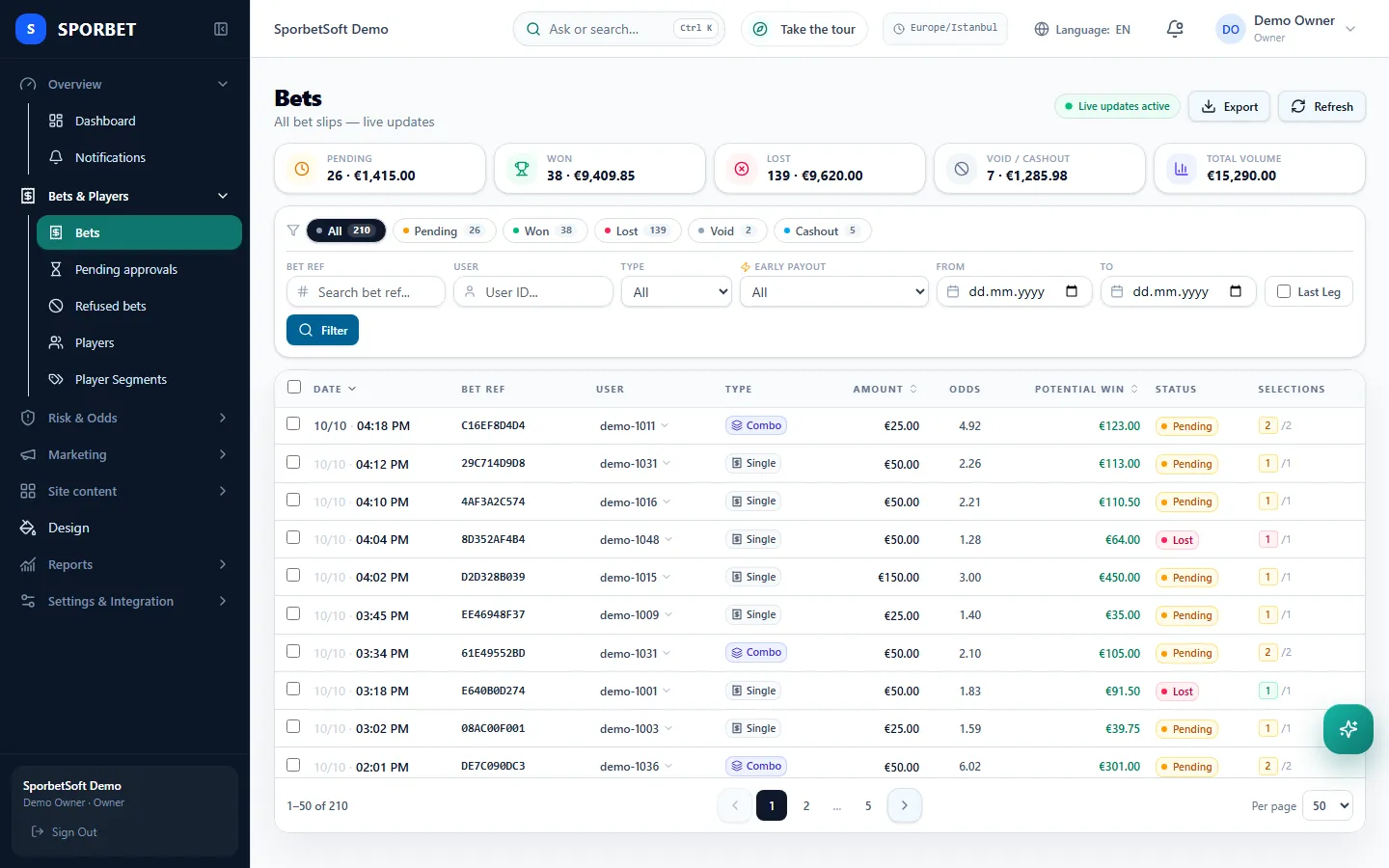
Task: Open the TYPE filter dropdown
Action: click(x=676, y=291)
